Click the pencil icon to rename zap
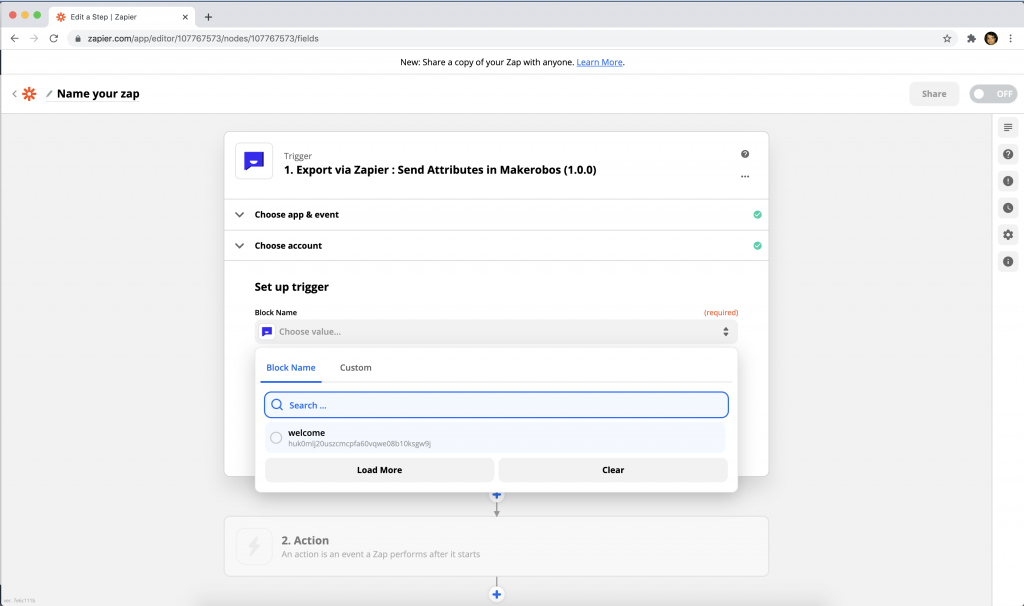 point(49,94)
